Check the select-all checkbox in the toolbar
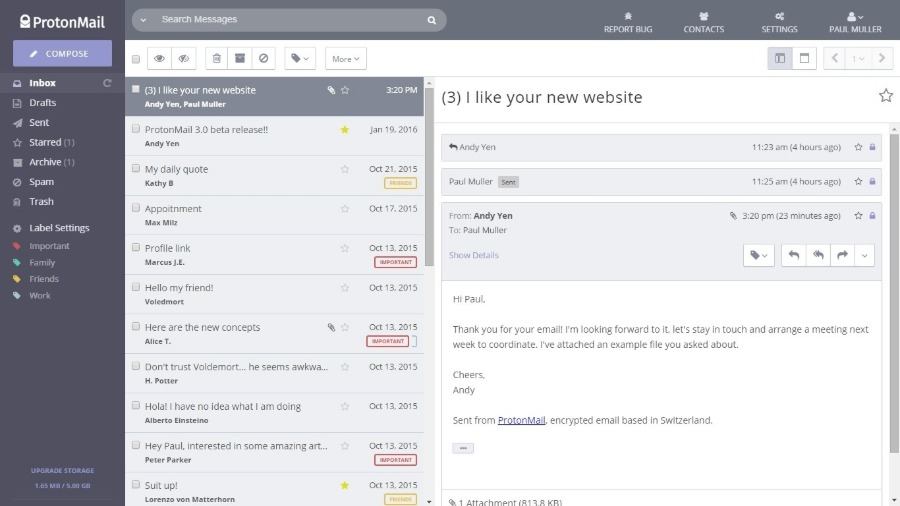The width and height of the screenshot is (900, 506). pyautogui.click(x=136, y=59)
